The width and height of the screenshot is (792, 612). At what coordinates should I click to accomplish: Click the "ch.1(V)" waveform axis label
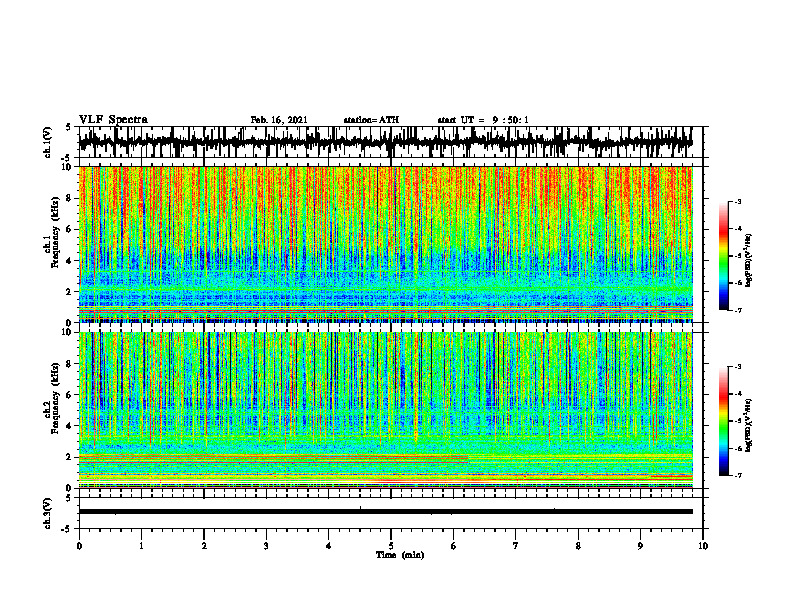click(48, 142)
